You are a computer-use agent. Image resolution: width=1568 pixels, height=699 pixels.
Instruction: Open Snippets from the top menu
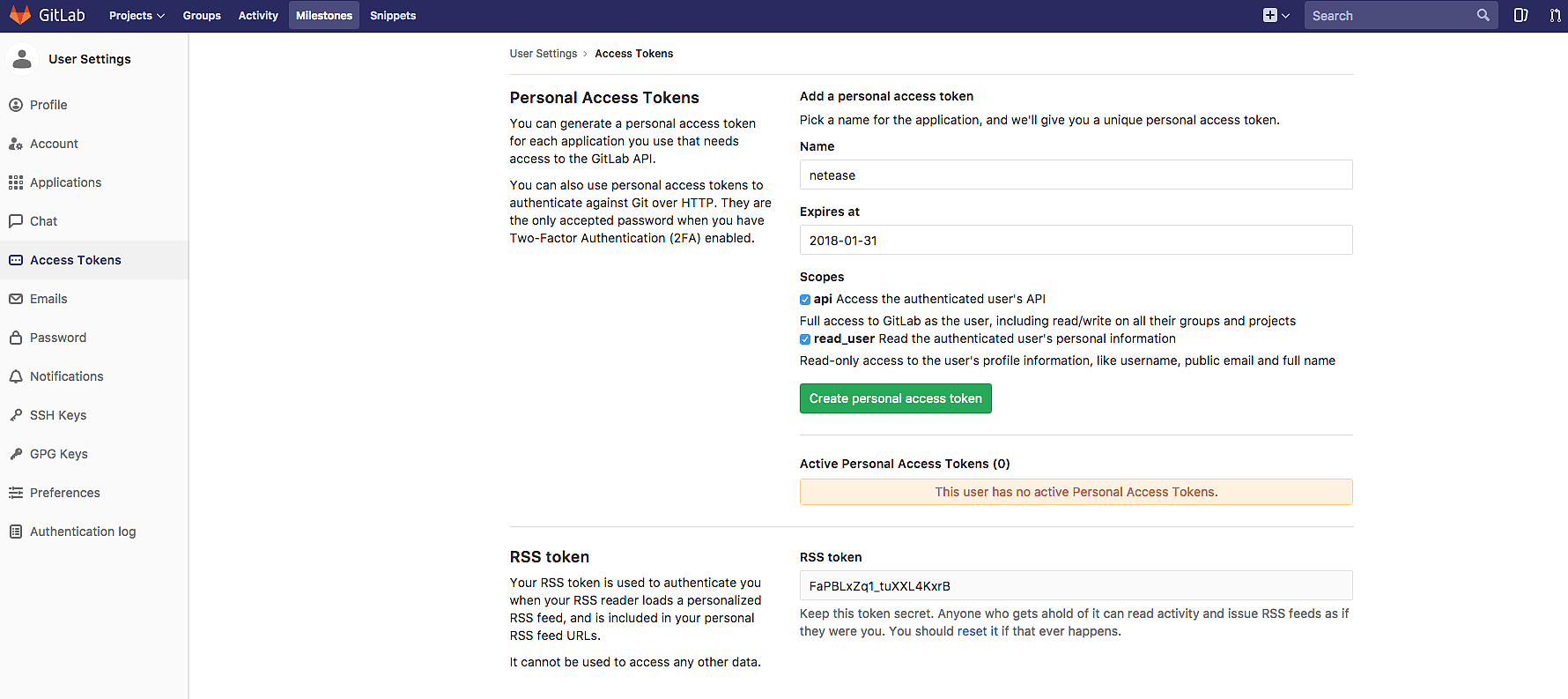(392, 16)
